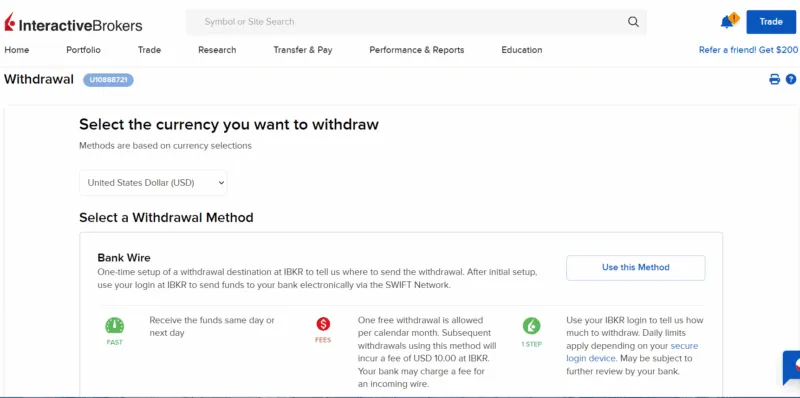Open the United States Dollar currency dropdown
The height and width of the screenshot is (398, 800).
pyautogui.click(x=153, y=183)
